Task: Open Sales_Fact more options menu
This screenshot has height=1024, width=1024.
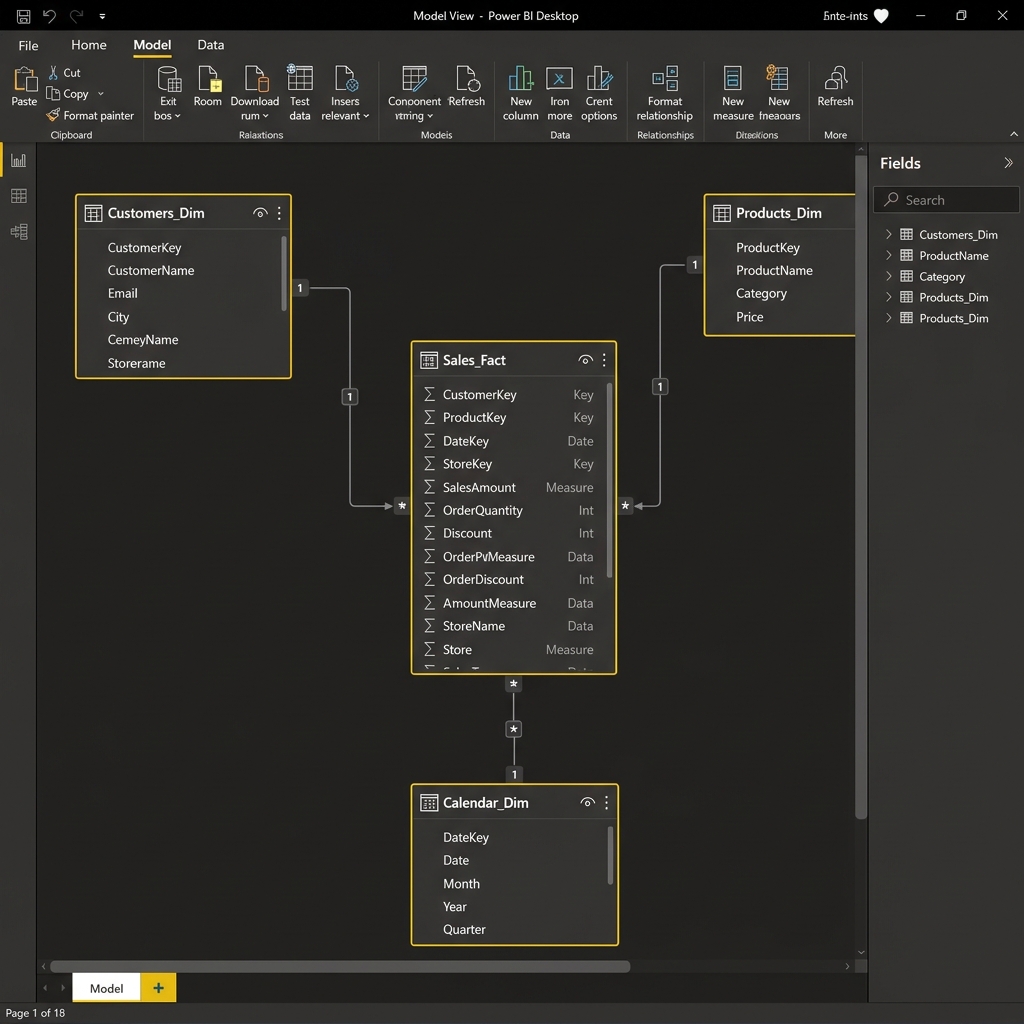Action: (604, 360)
